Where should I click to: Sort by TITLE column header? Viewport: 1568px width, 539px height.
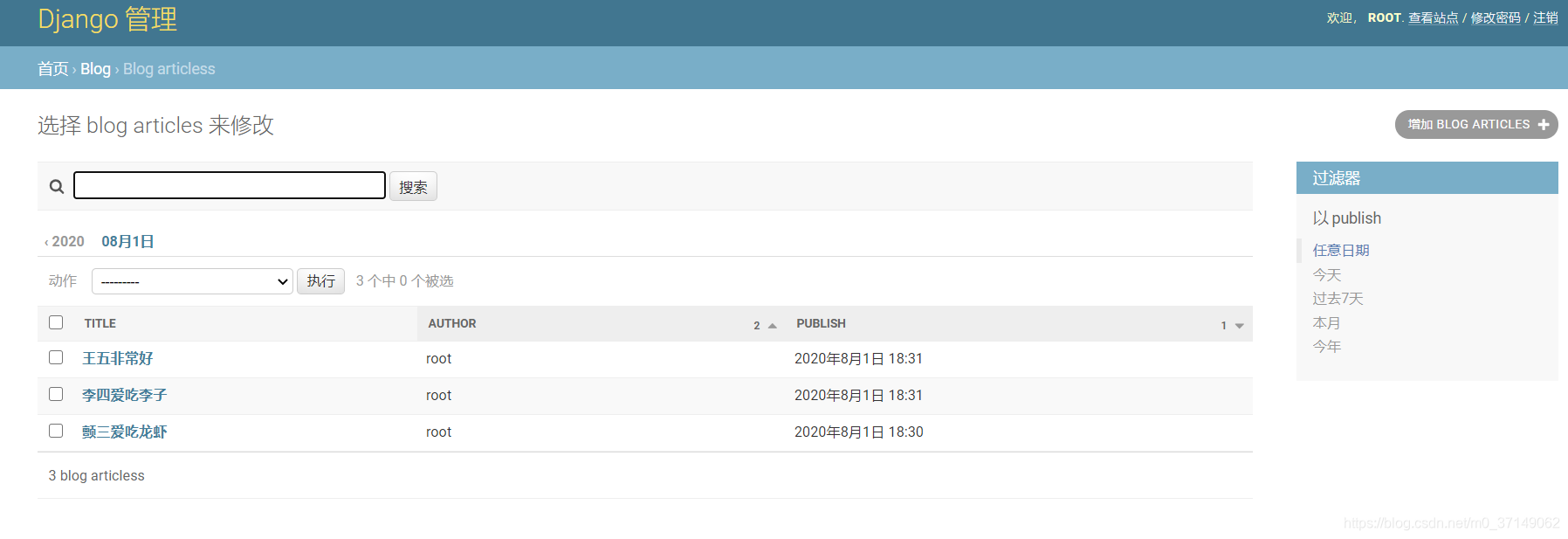pyautogui.click(x=100, y=323)
